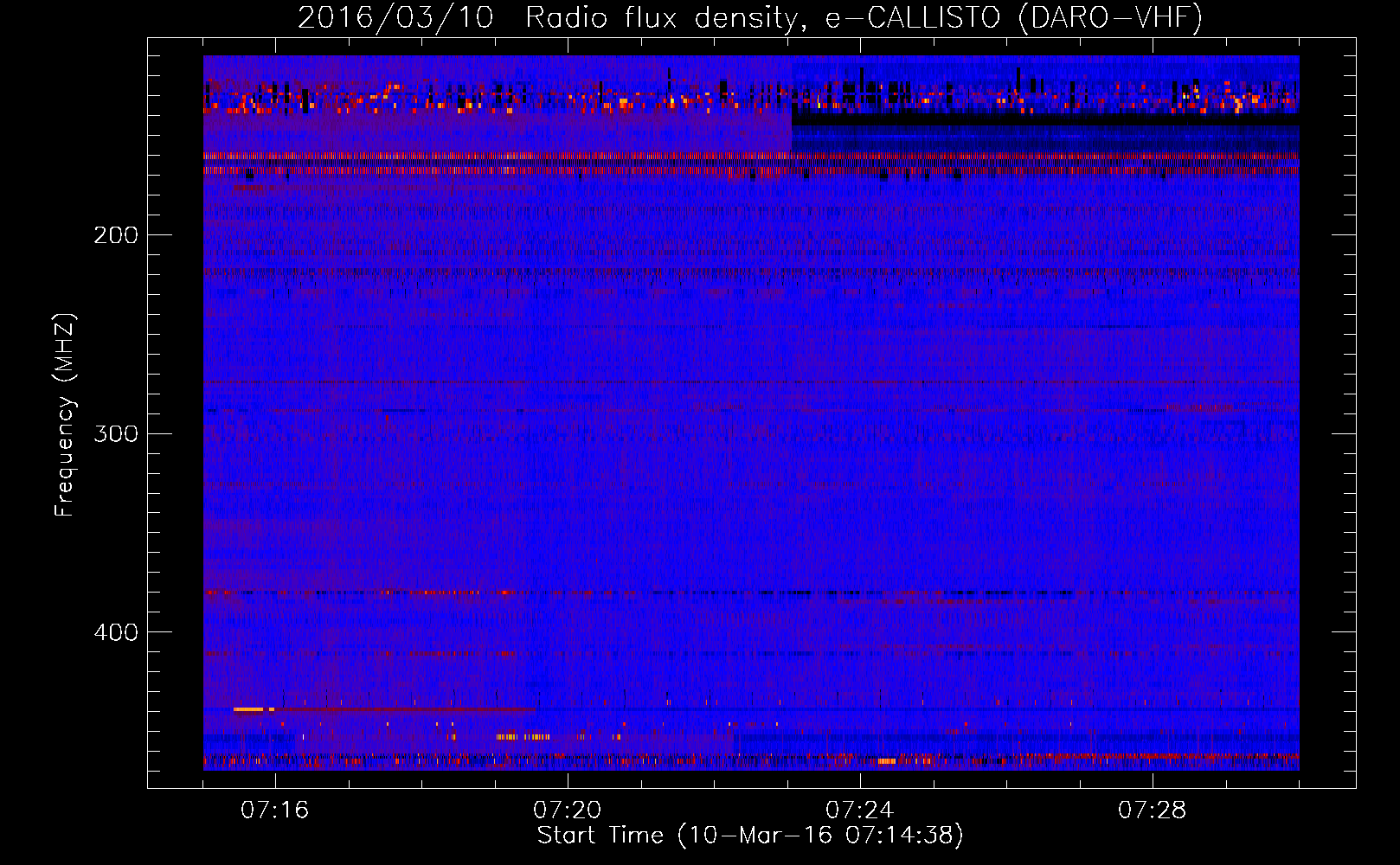The width and height of the screenshot is (1400, 865).
Task: Click the "07:28" time tick label
Action: click(1152, 811)
